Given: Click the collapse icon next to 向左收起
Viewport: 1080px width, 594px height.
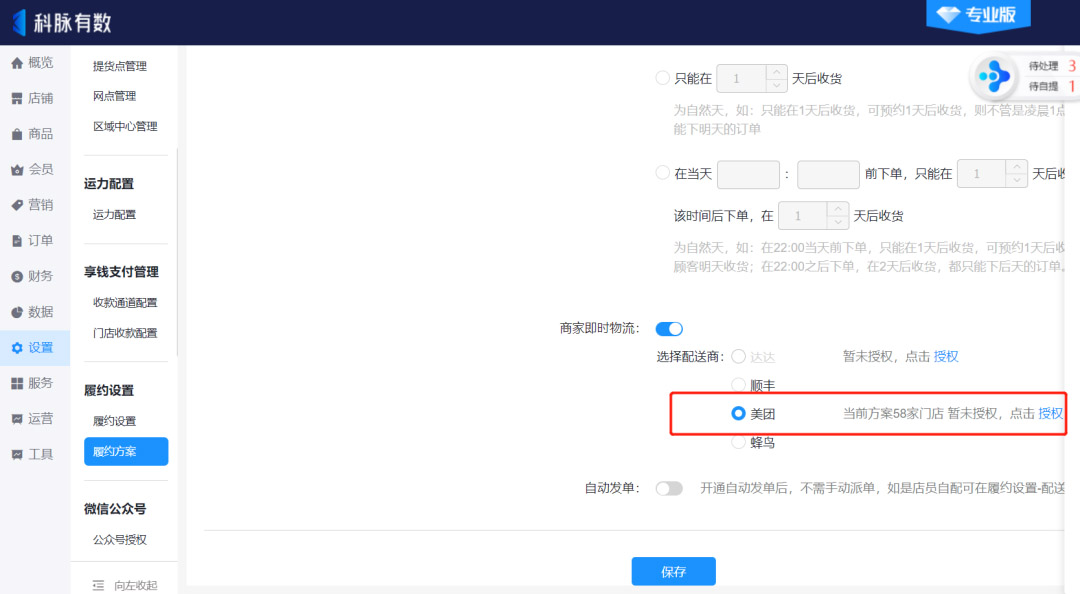Looking at the screenshot, I should 98,586.
